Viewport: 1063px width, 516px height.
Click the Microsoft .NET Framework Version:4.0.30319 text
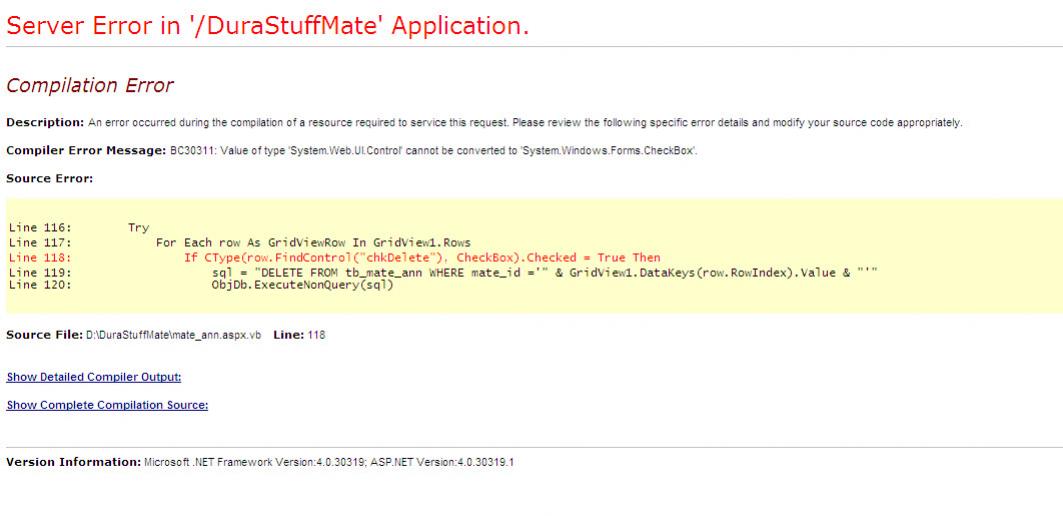[x=255, y=462]
